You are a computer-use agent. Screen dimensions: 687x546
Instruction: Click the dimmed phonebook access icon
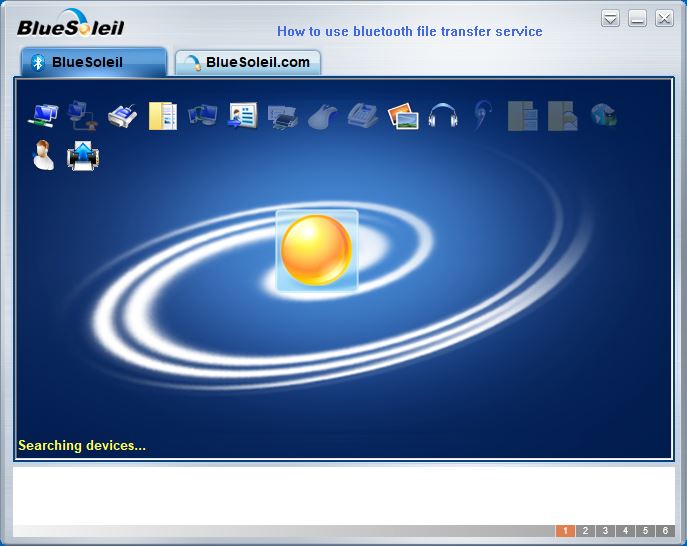point(523,116)
